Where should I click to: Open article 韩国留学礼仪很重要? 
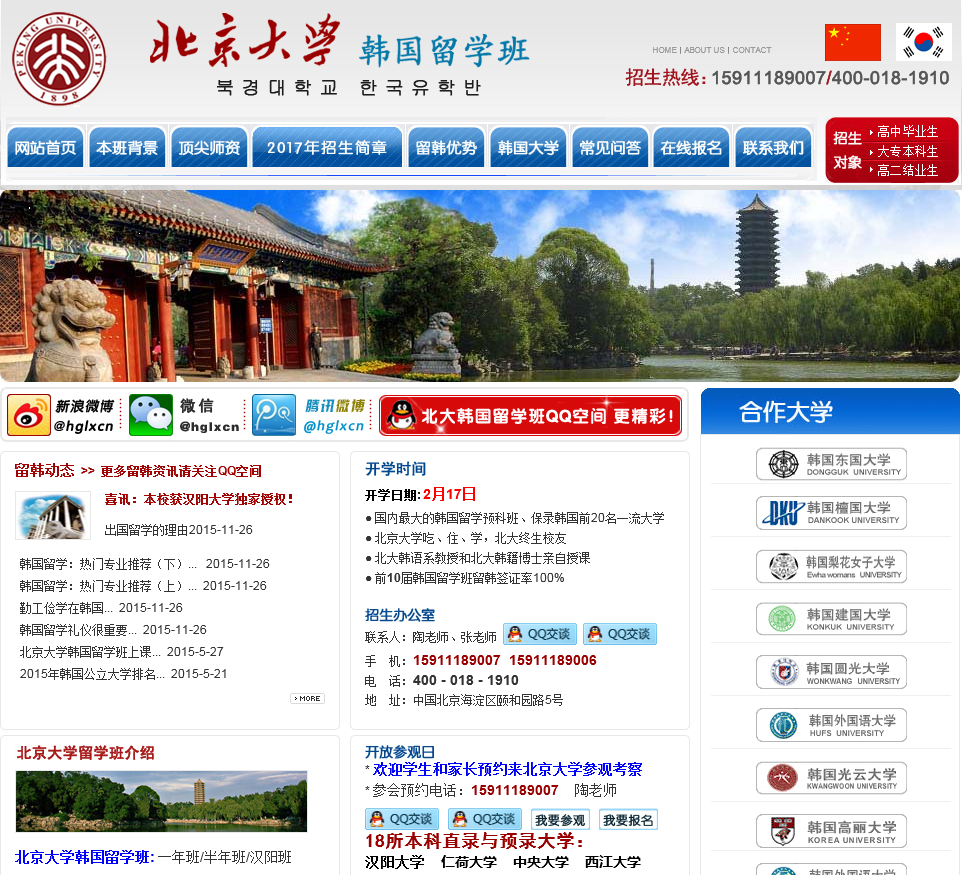(x=78, y=630)
